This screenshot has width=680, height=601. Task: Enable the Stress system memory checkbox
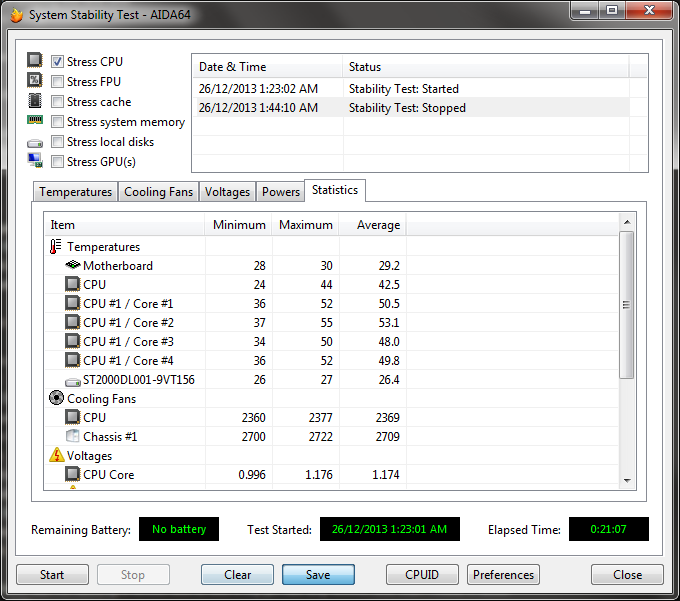[57, 121]
